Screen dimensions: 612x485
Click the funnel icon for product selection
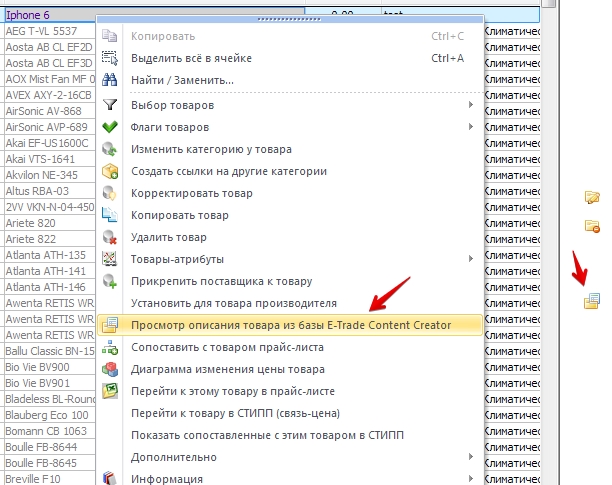pyautogui.click(x=110, y=105)
